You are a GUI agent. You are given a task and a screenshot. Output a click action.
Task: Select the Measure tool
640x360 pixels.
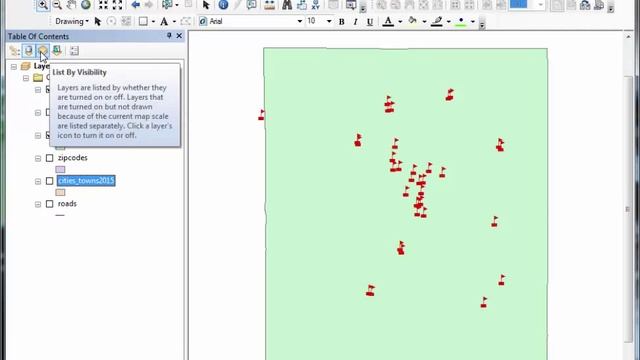(x=269, y=5)
